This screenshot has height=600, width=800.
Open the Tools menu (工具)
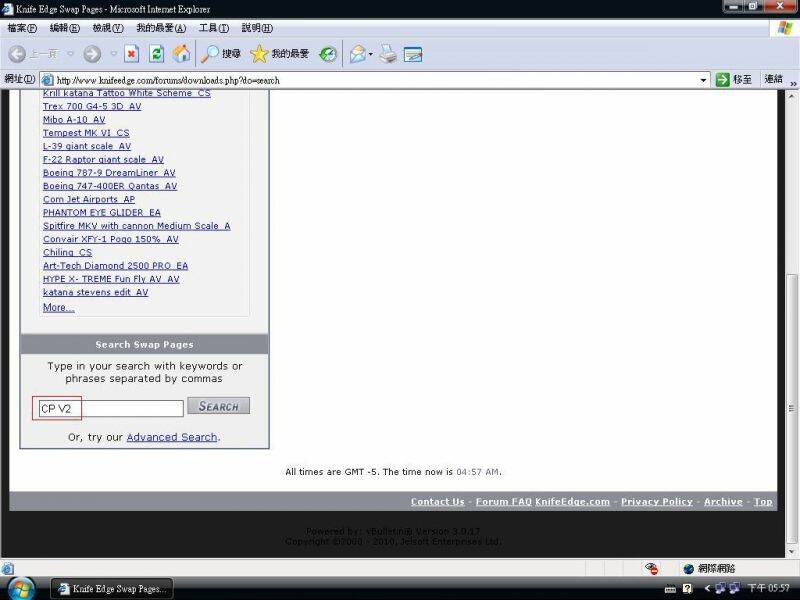click(x=214, y=28)
